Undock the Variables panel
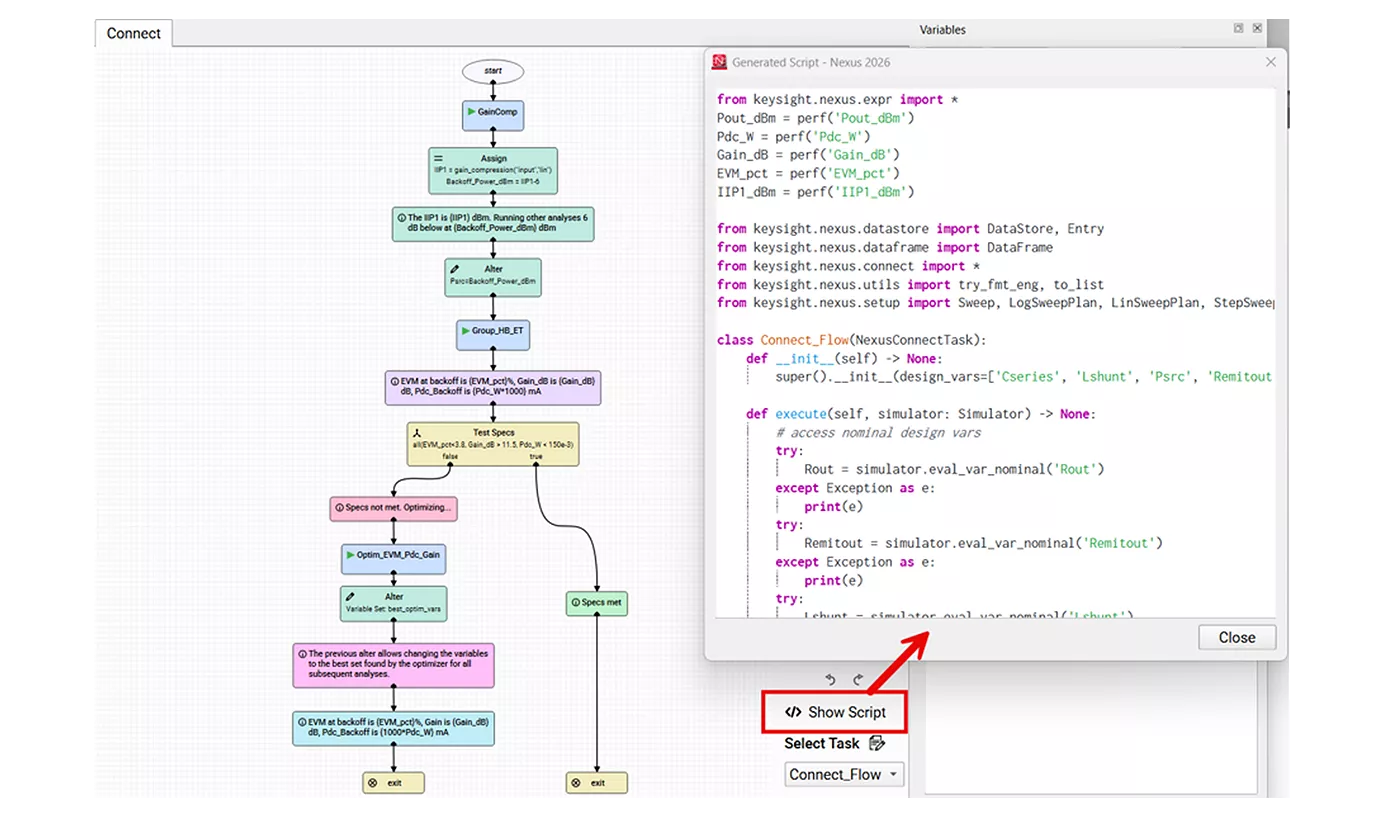This screenshot has height=816, width=1384. click(1238, 29)
